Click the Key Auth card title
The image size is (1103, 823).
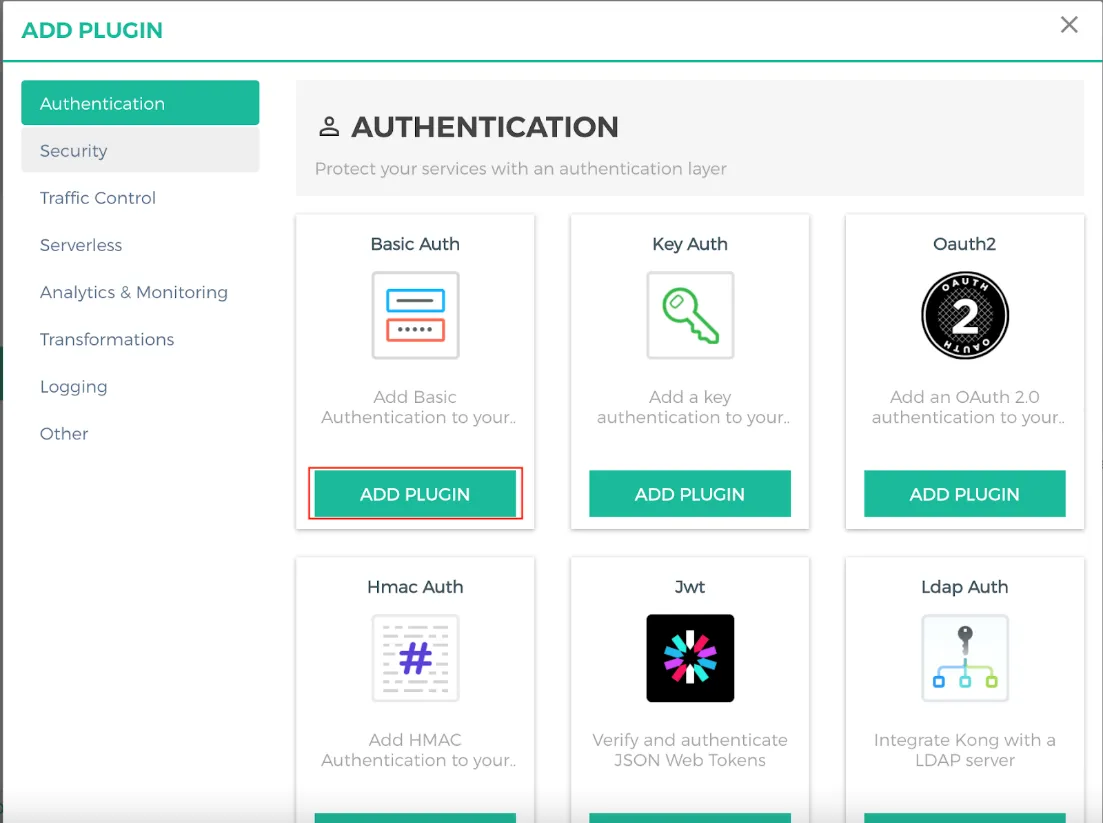click(x=690, y=244)
